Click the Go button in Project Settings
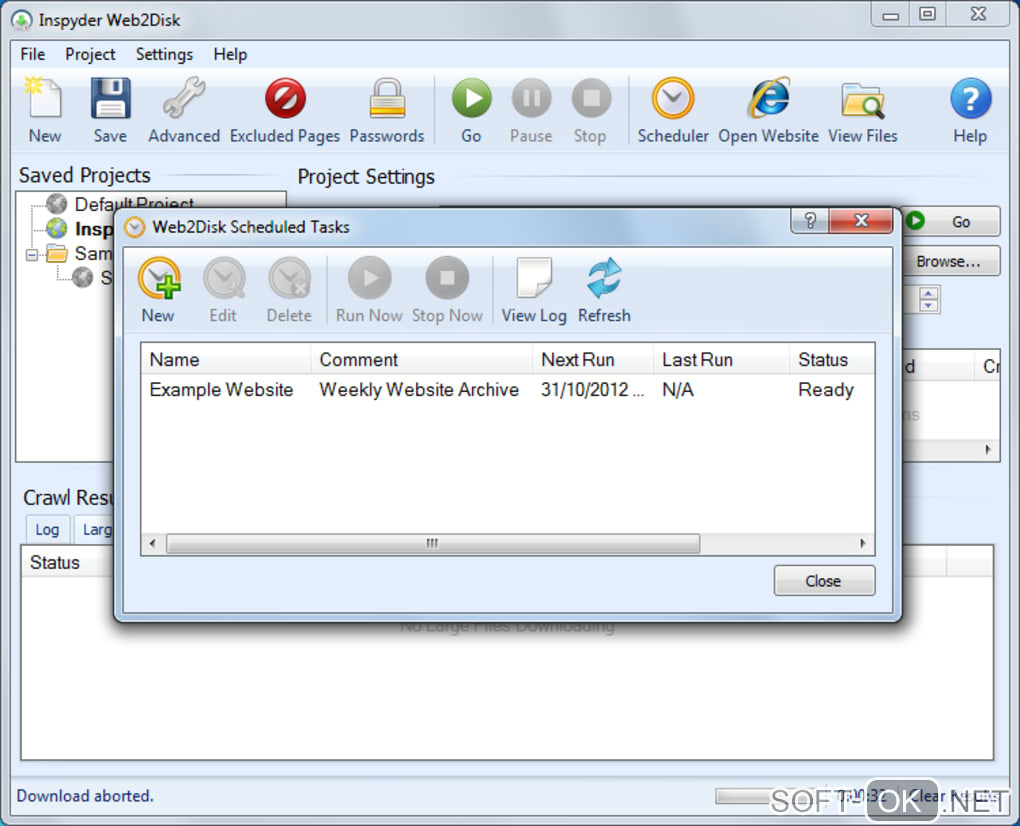The width and height of the screenshot is (1020, 826). tap(951, 221)
